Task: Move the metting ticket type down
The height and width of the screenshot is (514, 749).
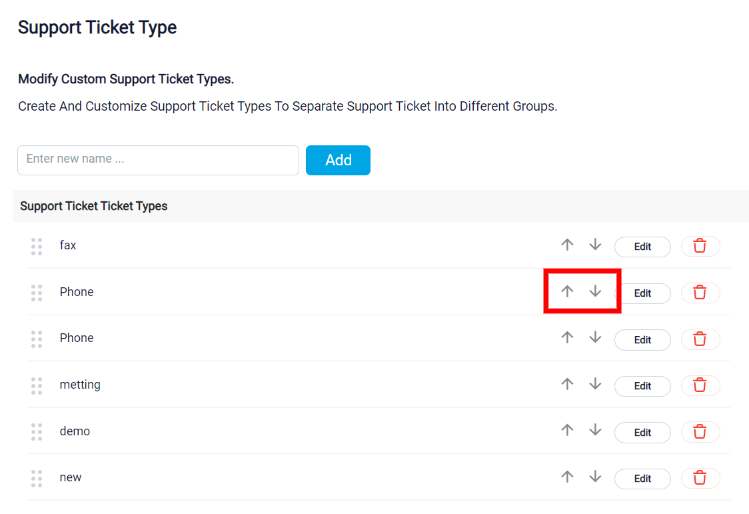Action: (x=595, y=384)
